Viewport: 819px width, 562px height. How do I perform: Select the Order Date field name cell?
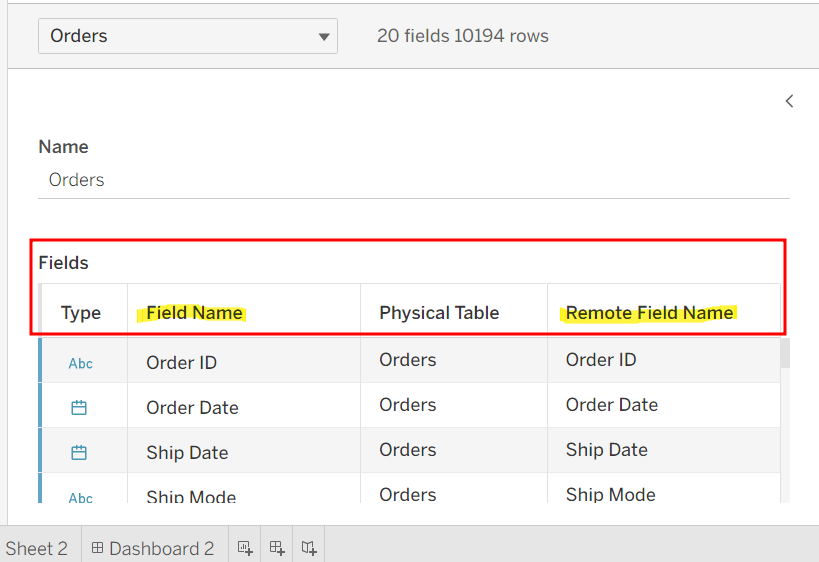(x=244, y=405)
